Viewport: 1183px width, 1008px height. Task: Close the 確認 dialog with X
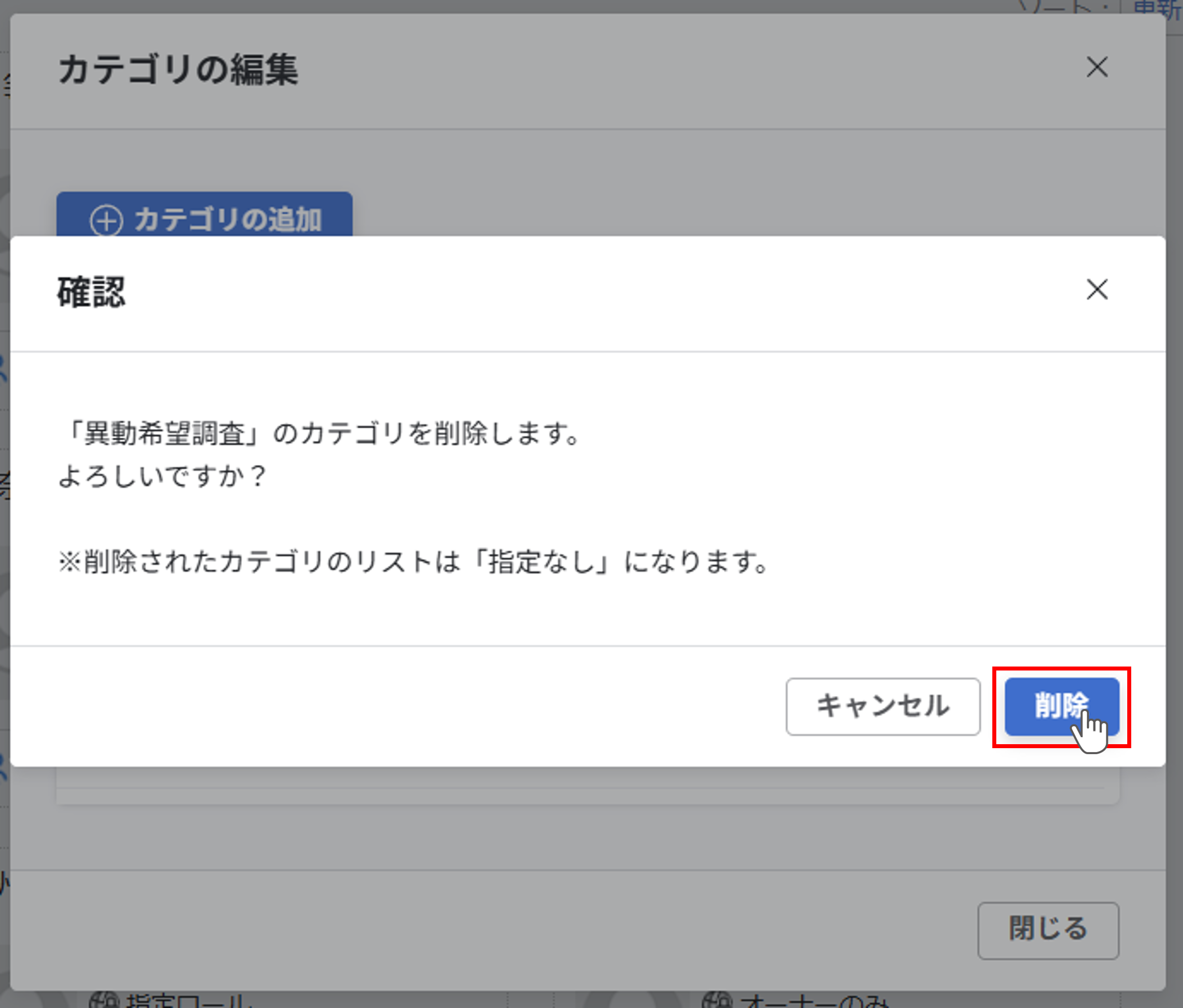pyautogui.click(x=1096, y=289)
